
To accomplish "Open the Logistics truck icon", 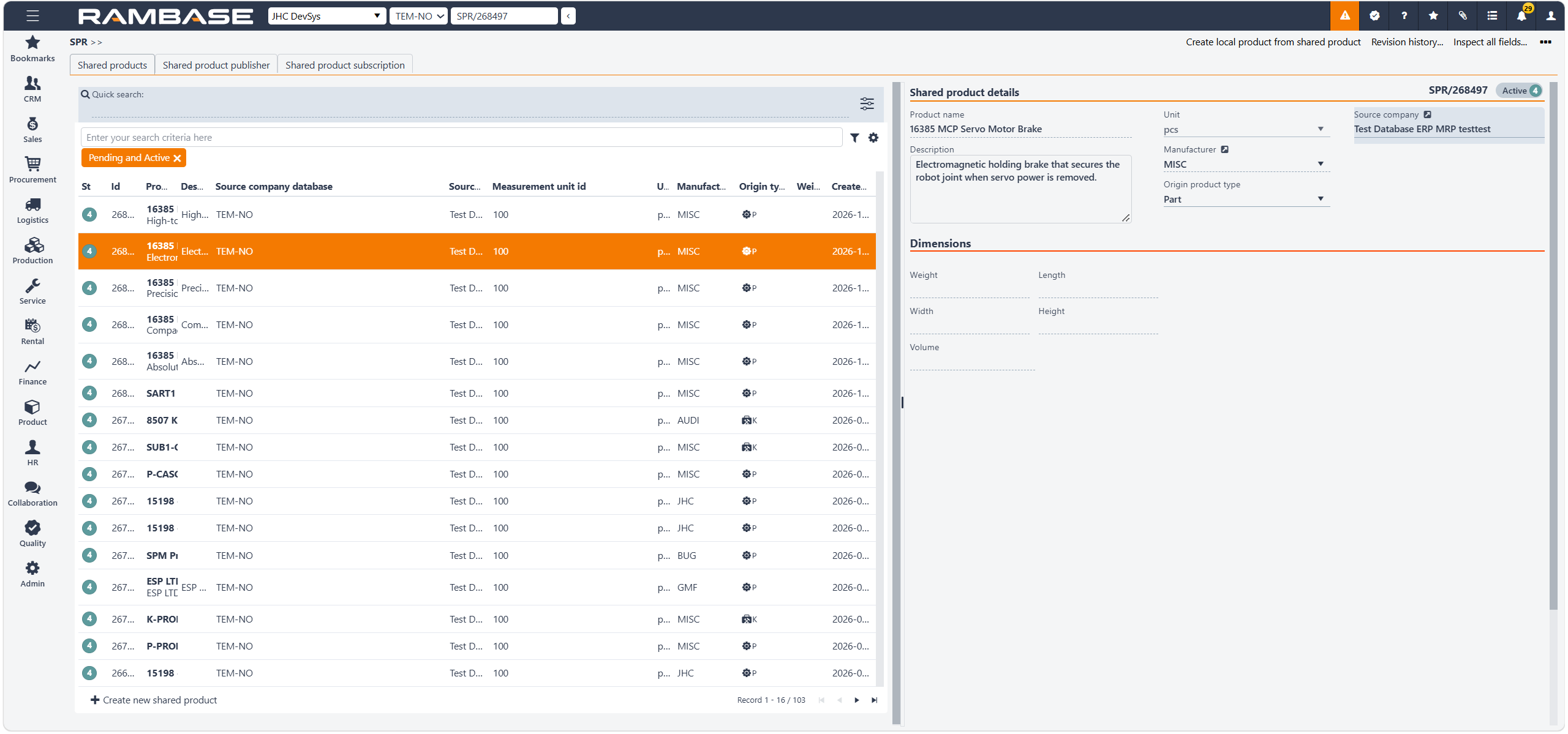I will coord(32,204).
